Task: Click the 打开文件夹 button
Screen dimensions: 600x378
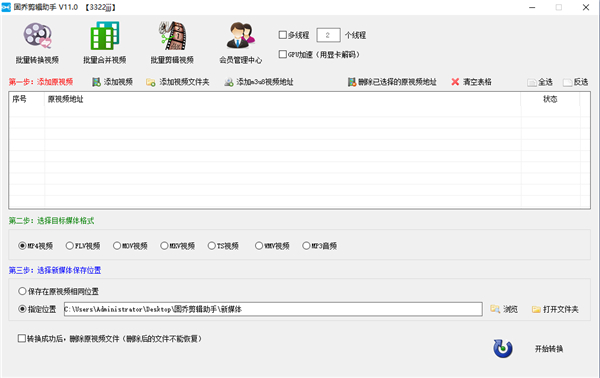Action: (555, 309)
